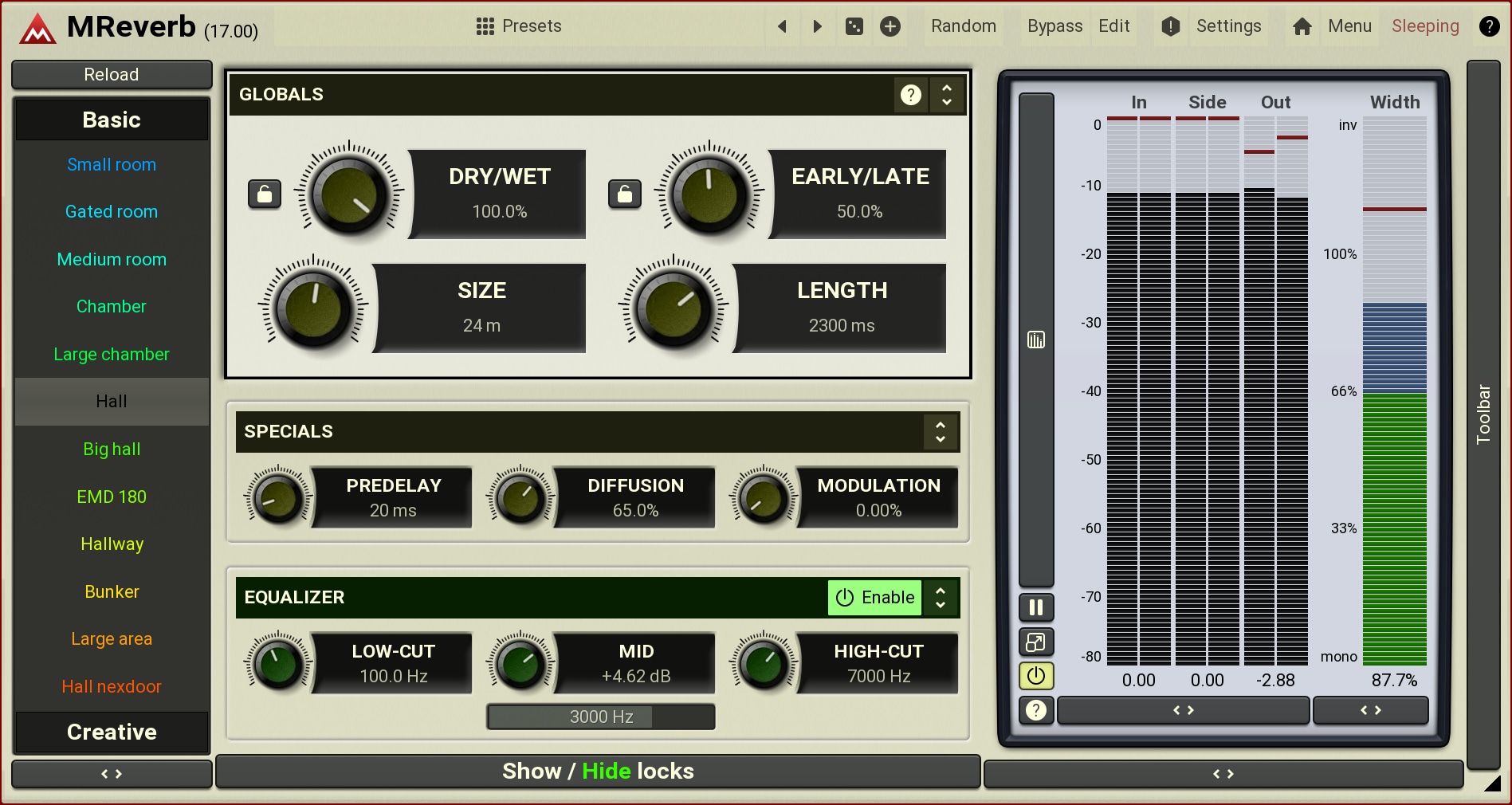Click the randomize dice icon

coord(854,26)
